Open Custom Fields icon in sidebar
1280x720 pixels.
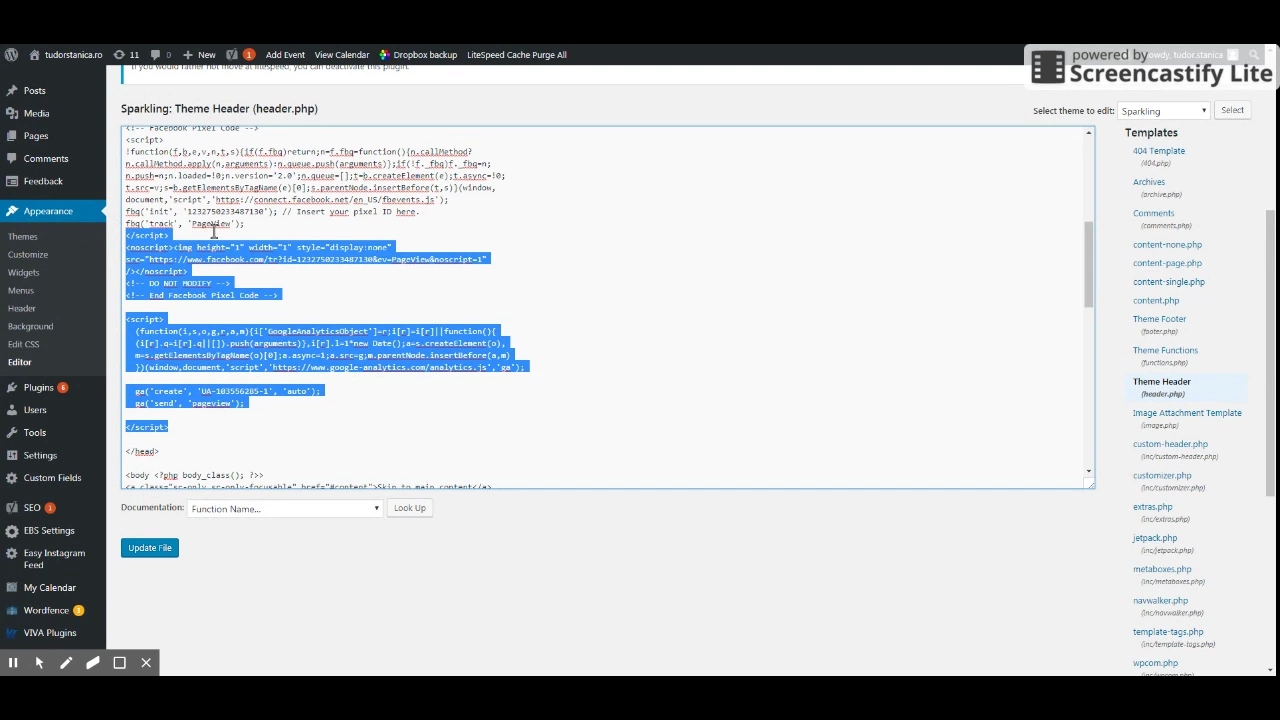click(12, 478)
